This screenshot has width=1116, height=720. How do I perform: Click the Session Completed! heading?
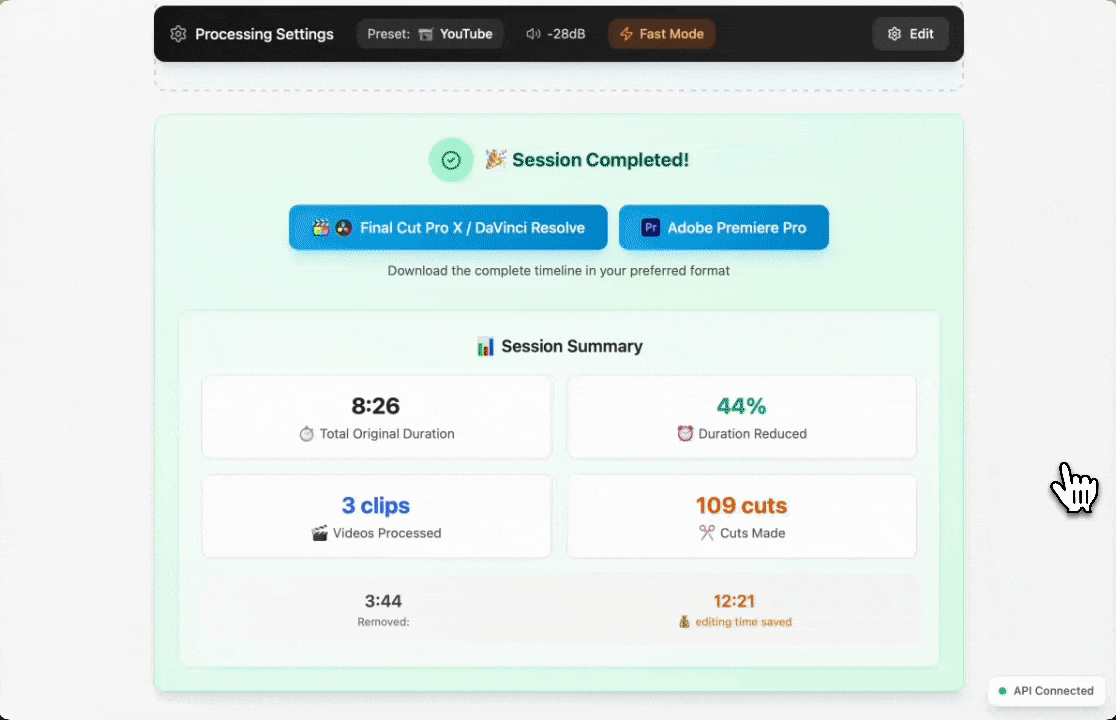pos(600,160)
